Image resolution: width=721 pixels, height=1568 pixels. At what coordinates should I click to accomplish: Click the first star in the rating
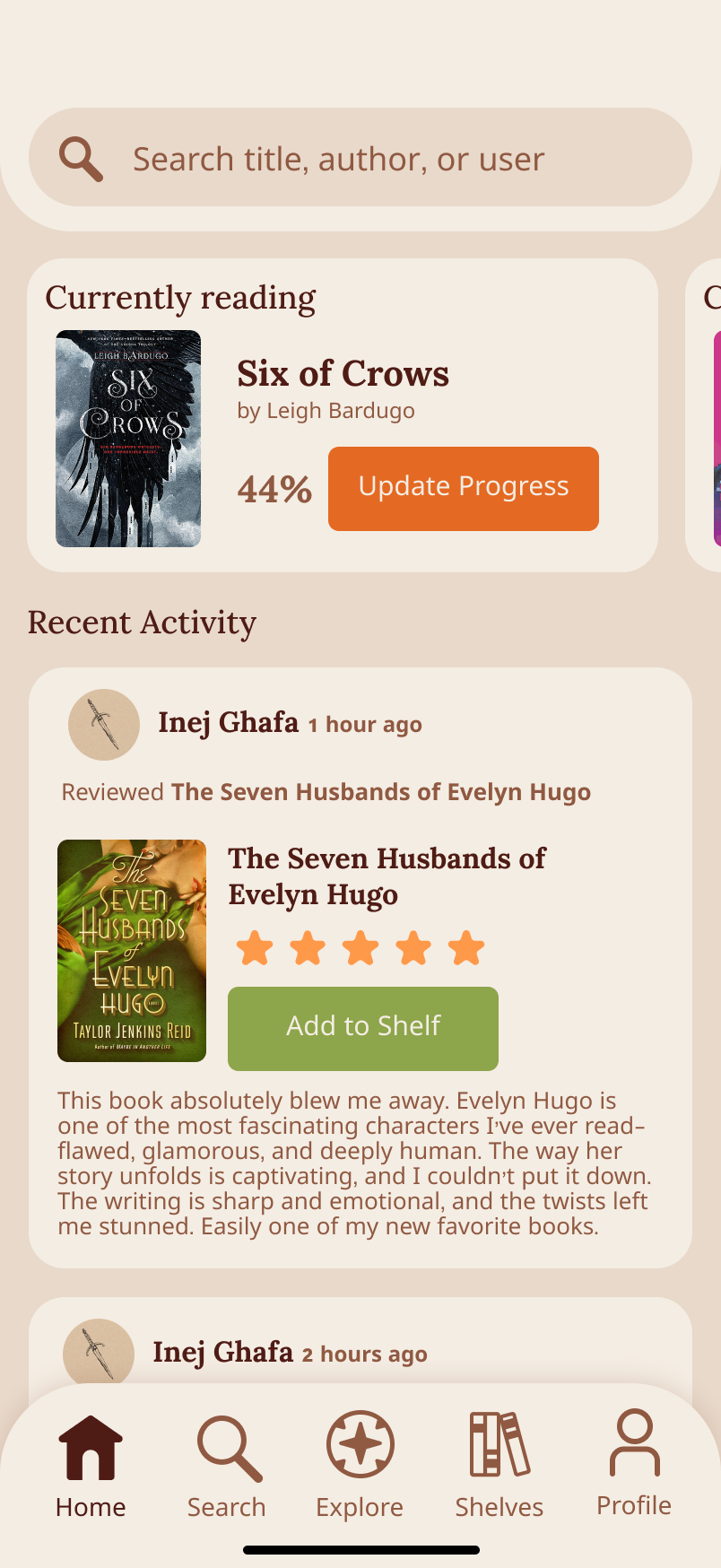pyautogui.click(x=255, y=948)
